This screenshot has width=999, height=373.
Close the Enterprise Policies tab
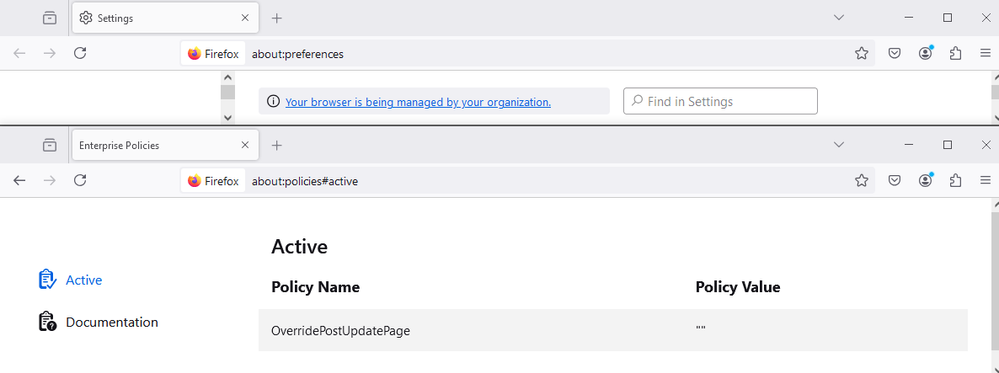pyautogui.click(x=245, y=145)
